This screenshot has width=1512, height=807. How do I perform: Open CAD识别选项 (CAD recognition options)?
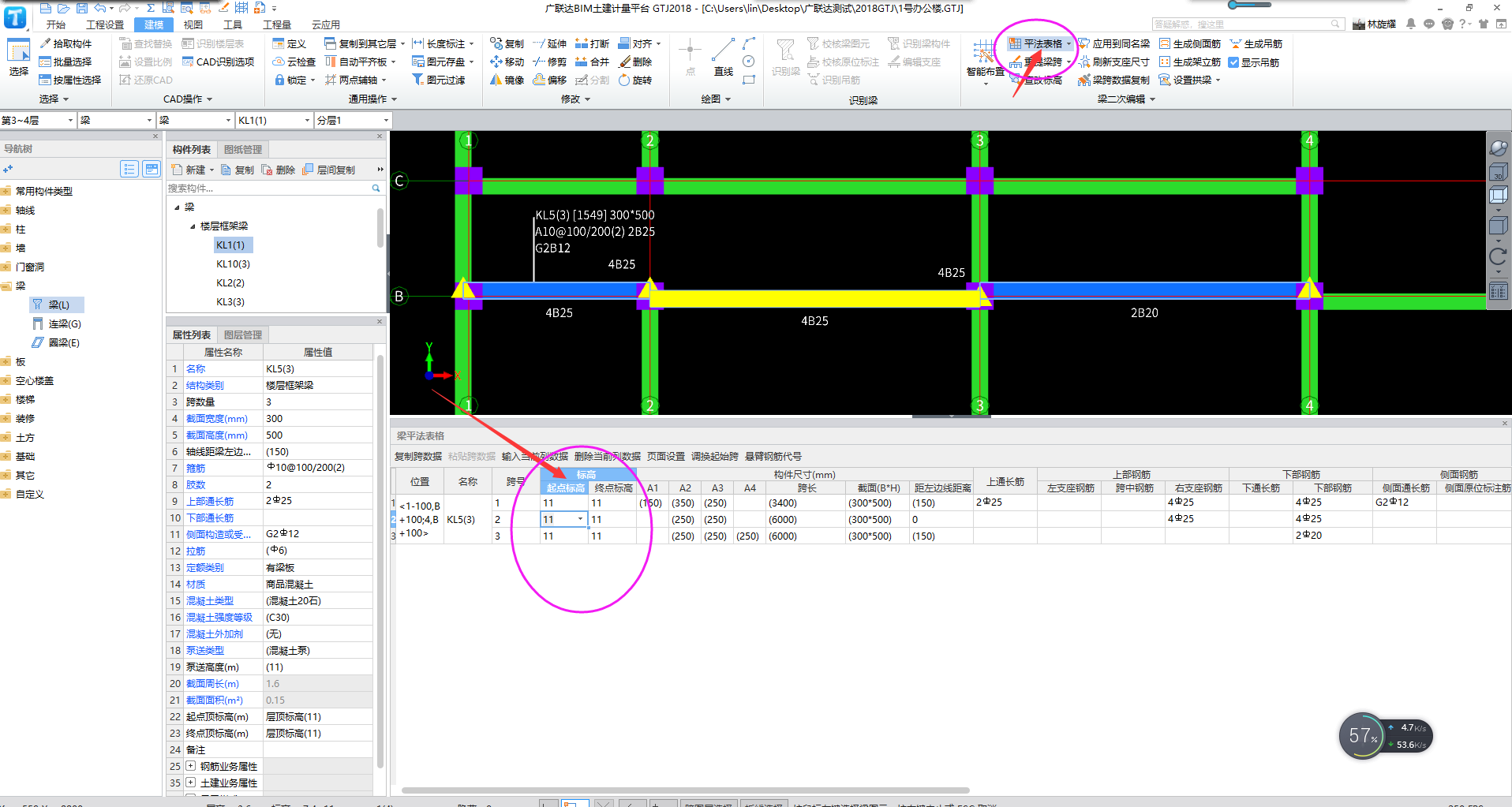[x=219, y=62]
